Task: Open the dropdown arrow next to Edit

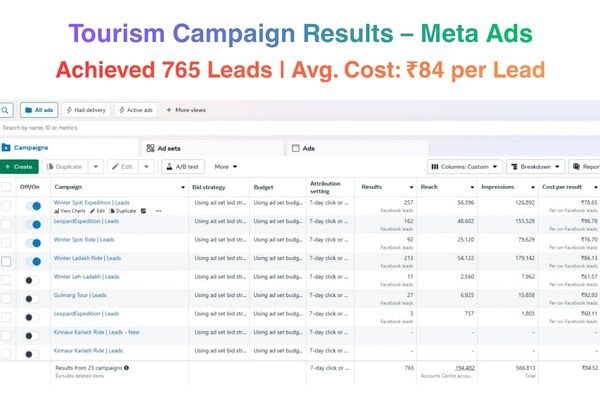Action: click(x=146, y=167)
